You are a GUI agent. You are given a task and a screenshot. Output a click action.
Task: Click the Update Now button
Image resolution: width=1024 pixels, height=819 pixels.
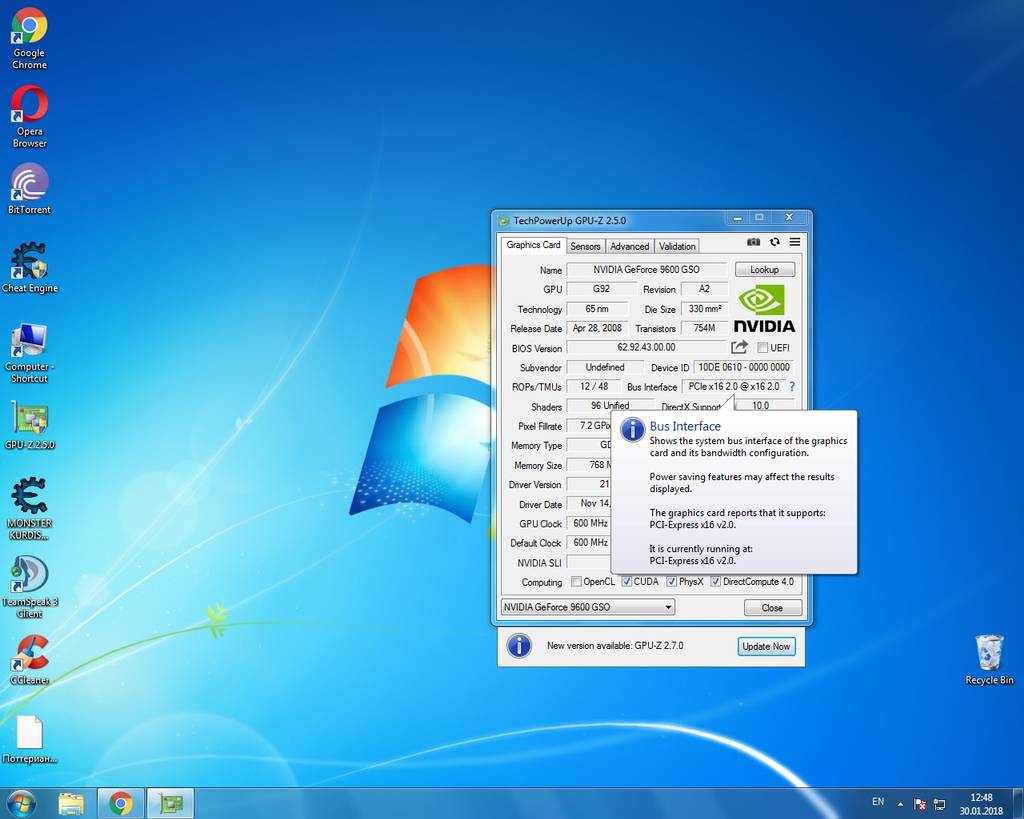click(x=766, y=646)
